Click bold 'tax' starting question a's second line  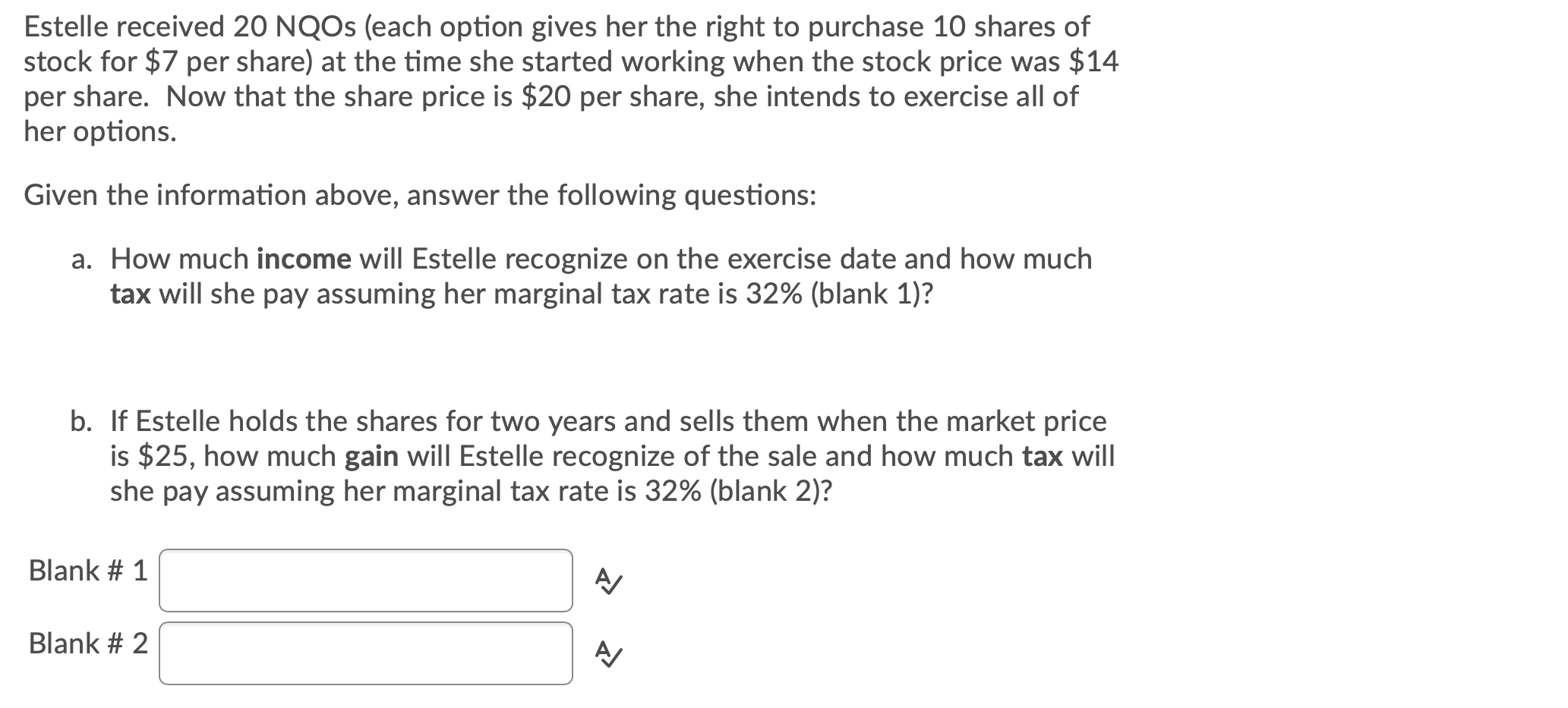click(130, 294)
